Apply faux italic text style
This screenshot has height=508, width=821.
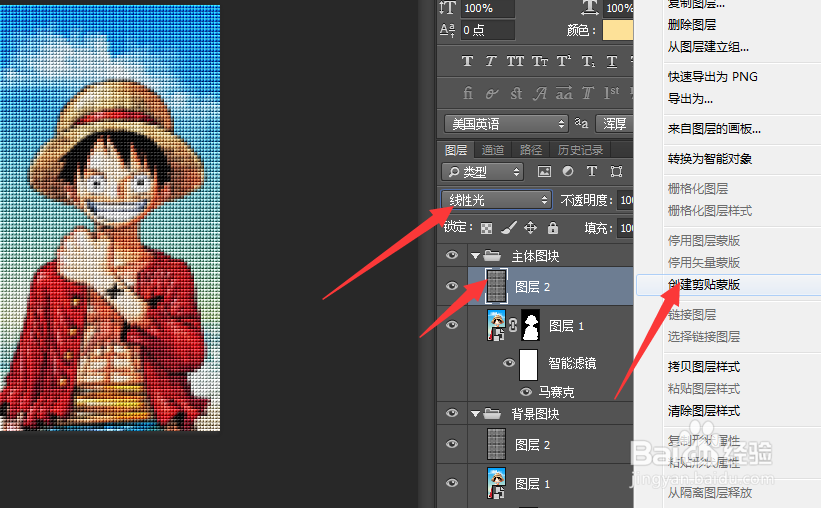pos(490,61)
